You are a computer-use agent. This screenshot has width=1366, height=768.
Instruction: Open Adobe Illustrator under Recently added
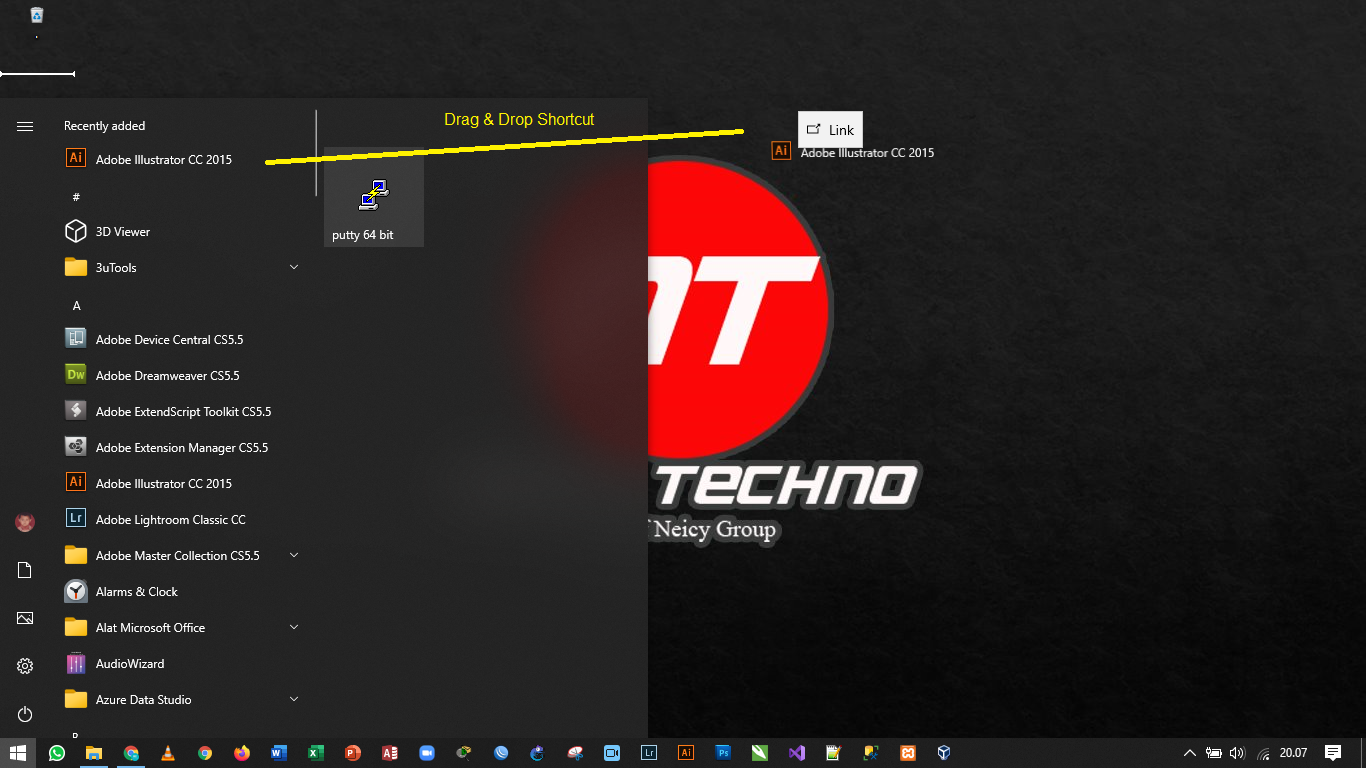(x=182, y=159)
